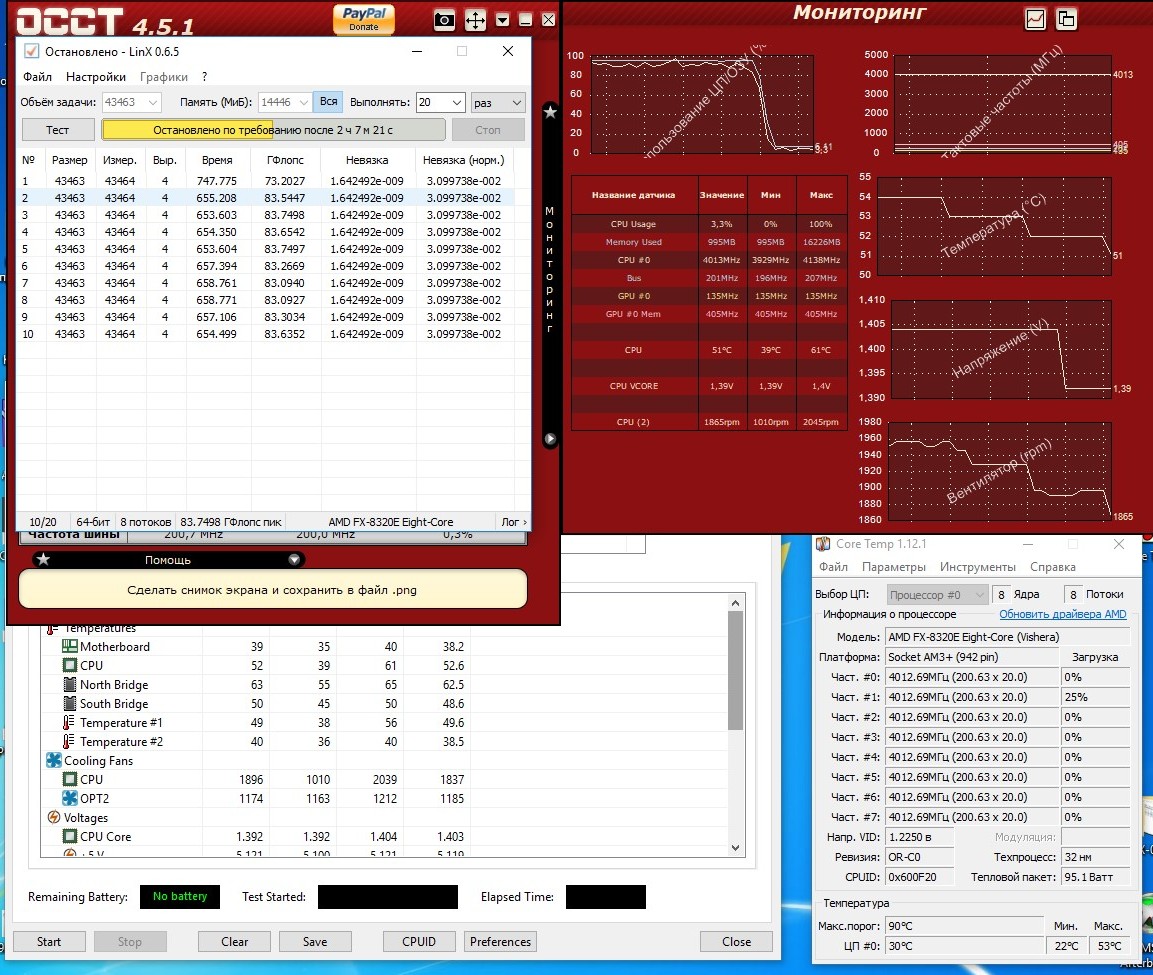The width and height of the screenshot is (1153, 975).
Task: Click the Модель field showing AMD FX-8320E
Action: coord(1007,637)
